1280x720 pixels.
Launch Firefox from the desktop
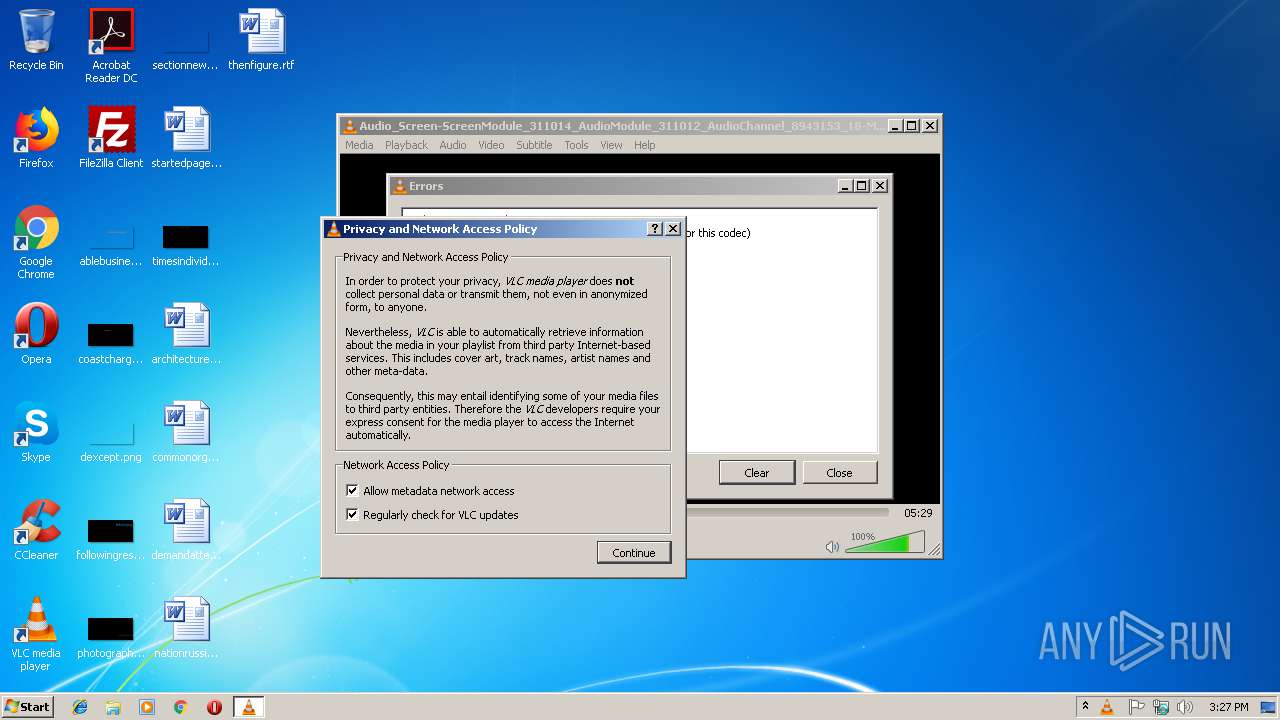(x=36, y=139)
